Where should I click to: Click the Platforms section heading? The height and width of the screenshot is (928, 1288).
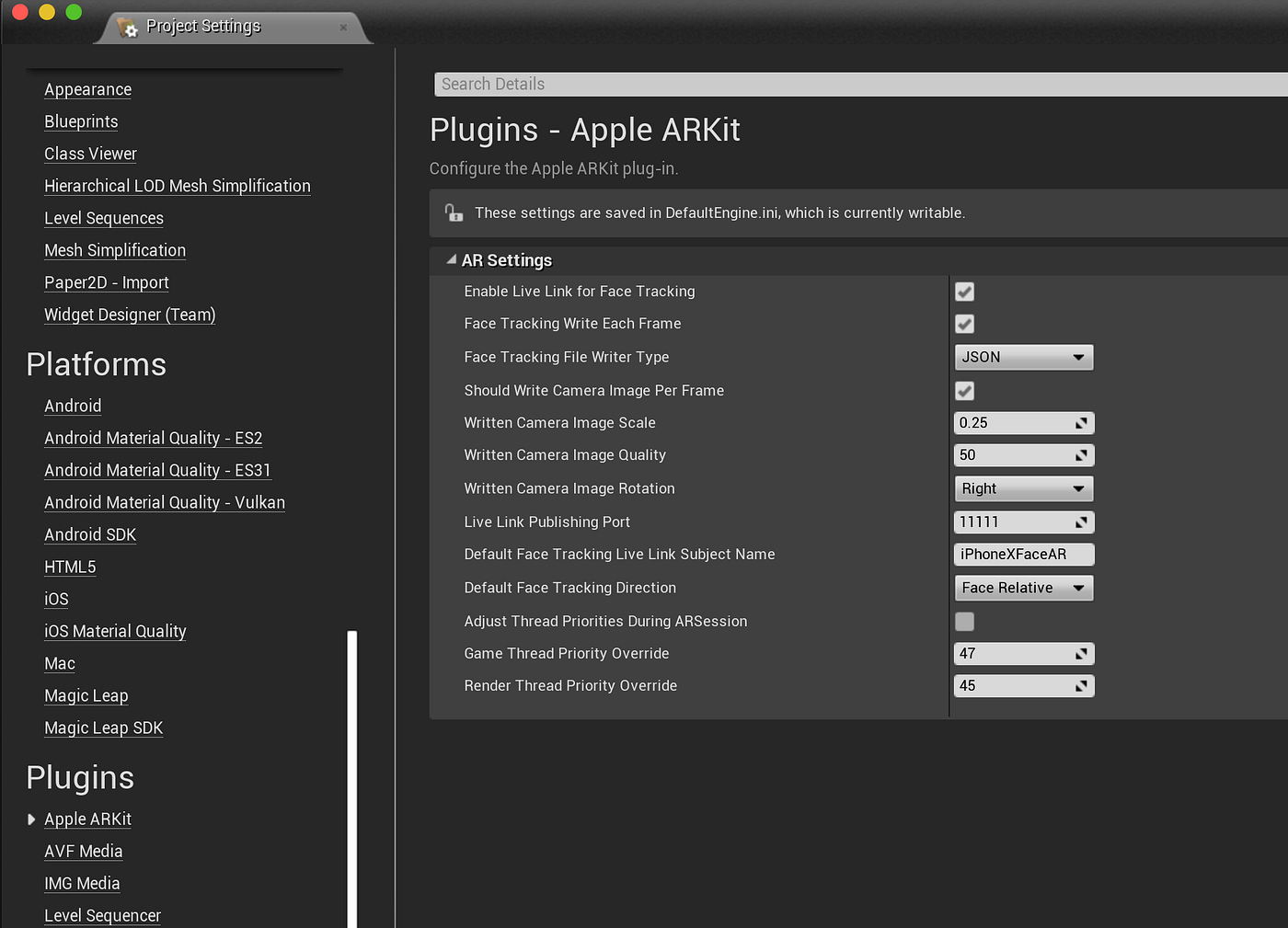[x=96, y=364]
